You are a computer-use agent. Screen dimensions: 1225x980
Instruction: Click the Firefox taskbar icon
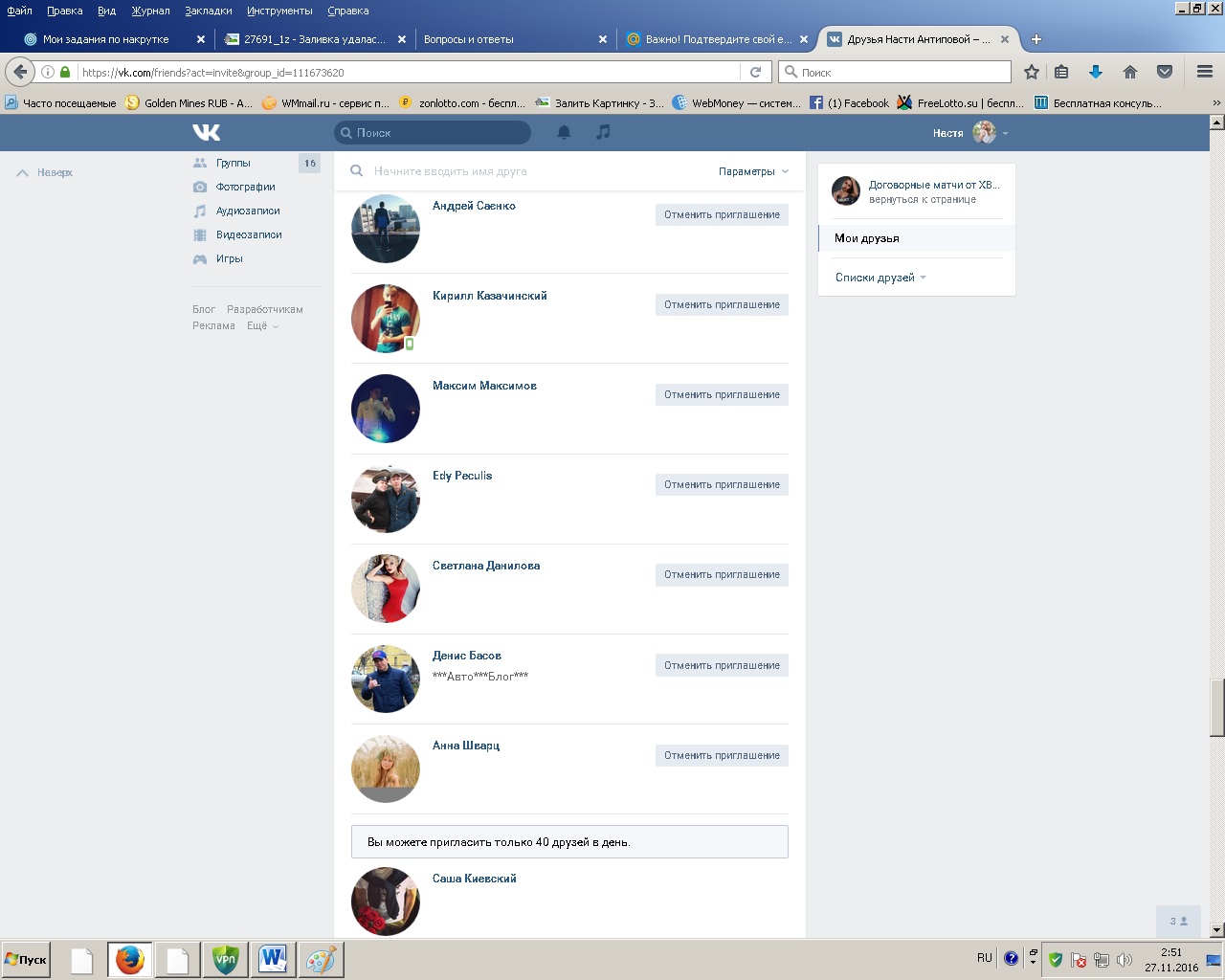click(129, 959)
